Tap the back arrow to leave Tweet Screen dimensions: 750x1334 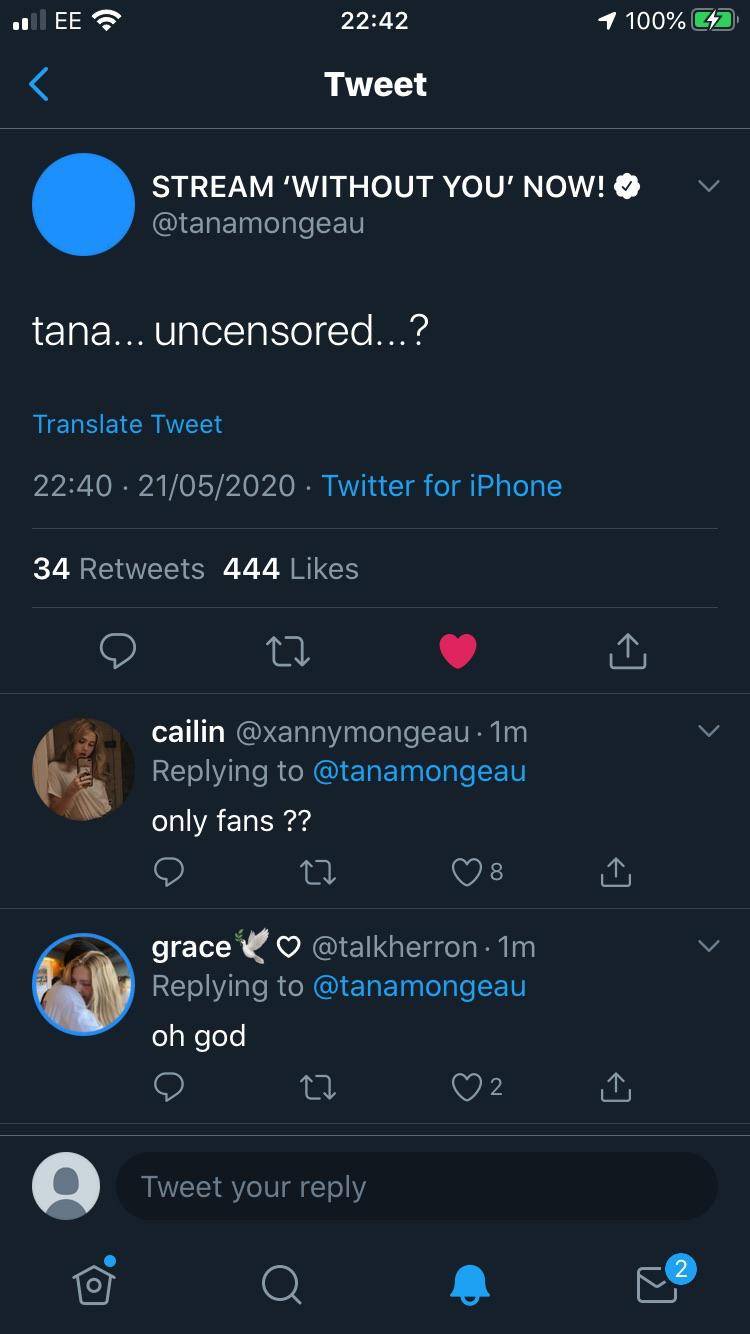click(x=39, y=85)
